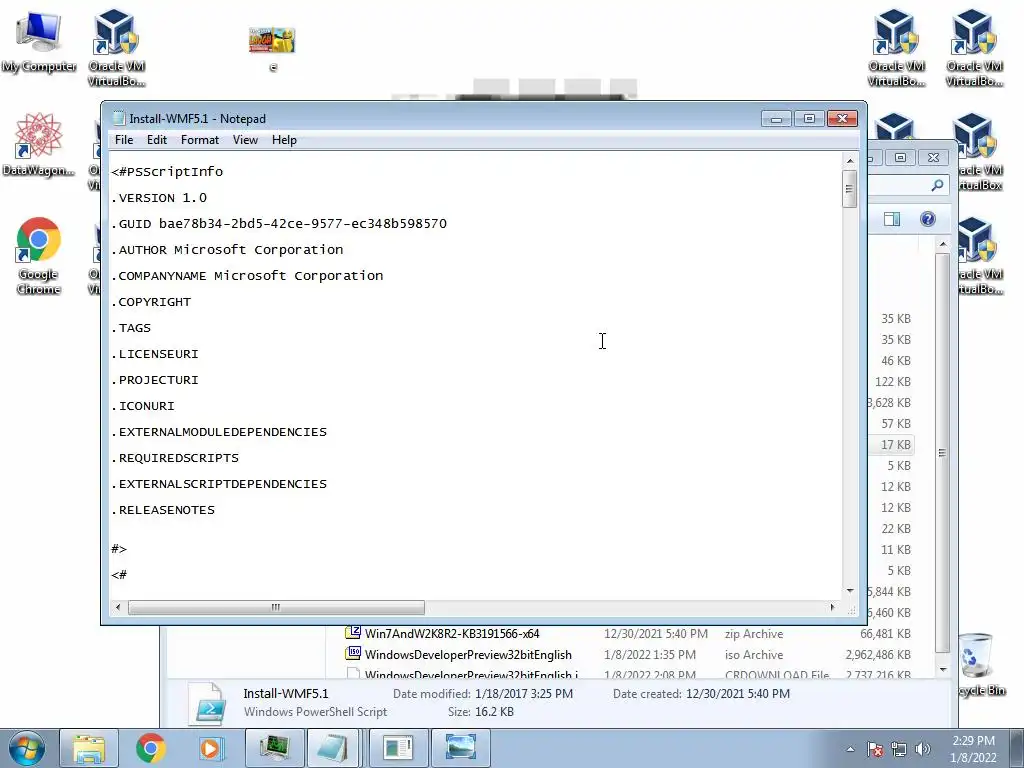Click the 122 KB size cell in Explorer
Image resolution: width=1024 pixels, height=768 pixels.
[x=893, y=381]
